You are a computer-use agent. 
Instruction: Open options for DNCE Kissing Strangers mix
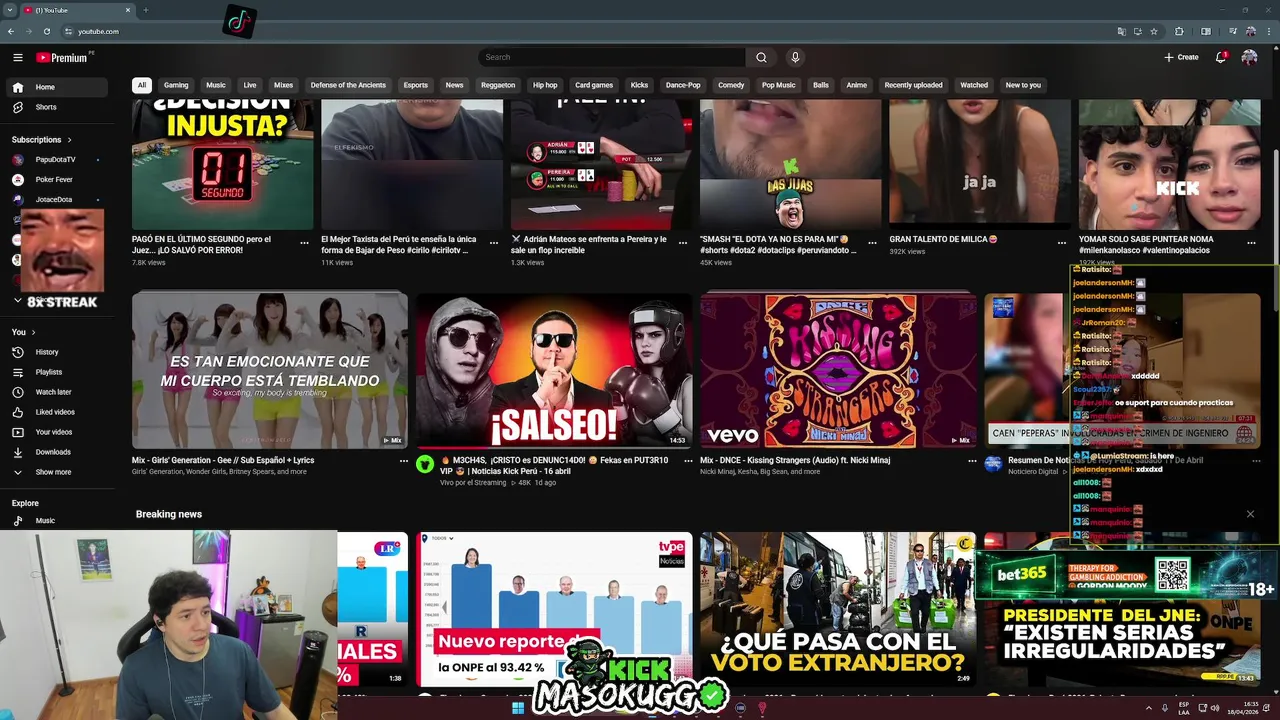click(972, 461)
